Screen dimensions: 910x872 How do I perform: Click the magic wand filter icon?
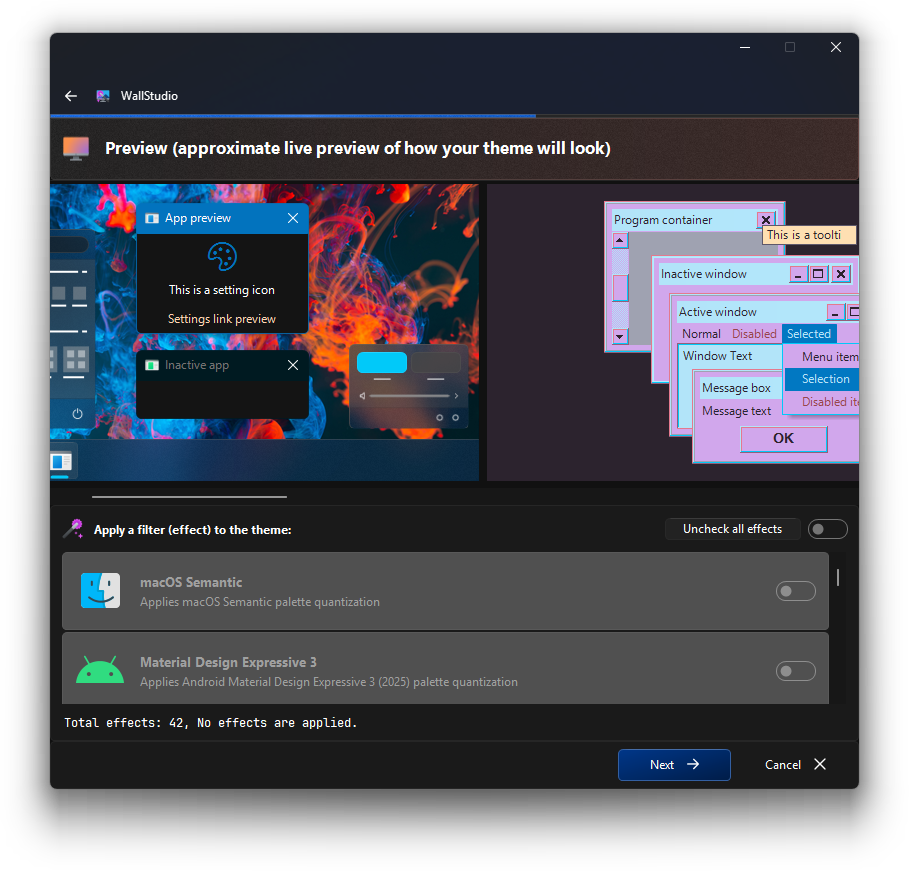74,529
